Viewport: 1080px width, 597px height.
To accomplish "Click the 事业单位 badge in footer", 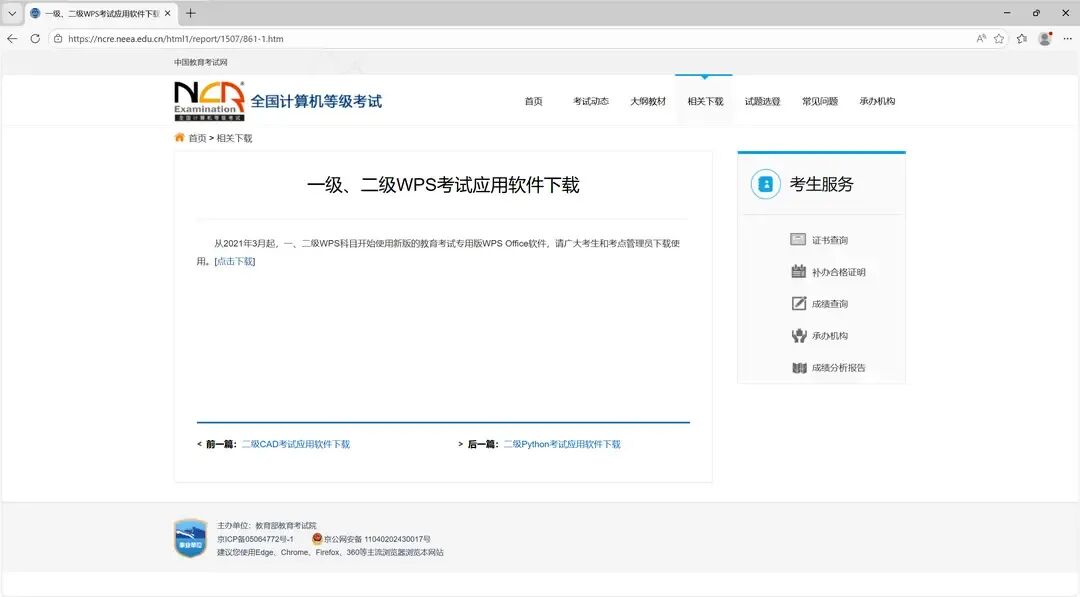I will click(190, 538).
